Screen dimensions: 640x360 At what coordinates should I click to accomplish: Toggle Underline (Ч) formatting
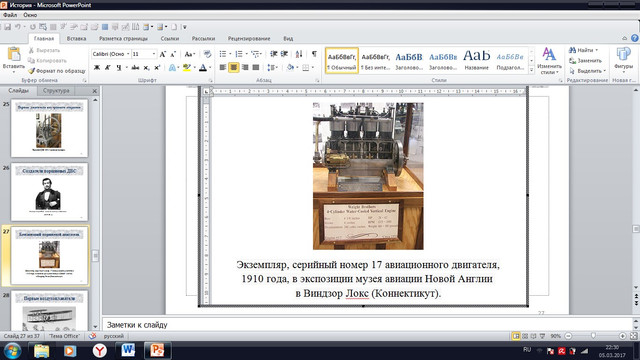coord(119,67)
